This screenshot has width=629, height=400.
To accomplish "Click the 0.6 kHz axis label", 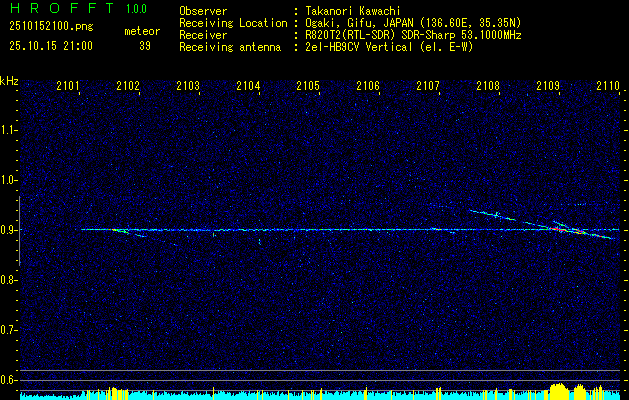I will [x=9, y=380].
